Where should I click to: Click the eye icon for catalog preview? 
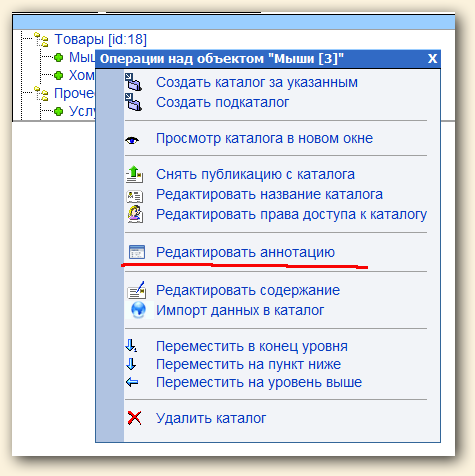coord(132,140)
